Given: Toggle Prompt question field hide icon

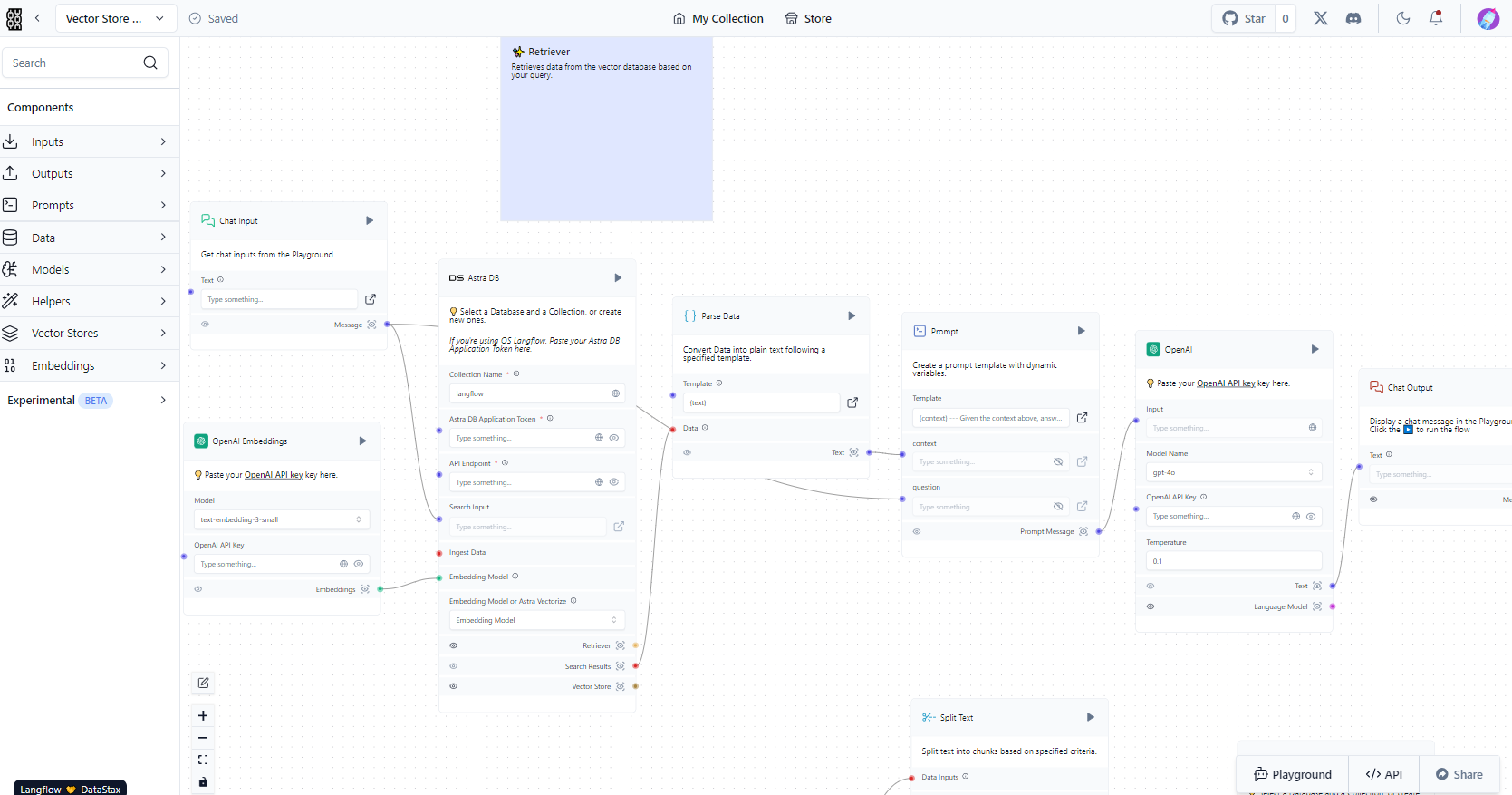Looking at the screenshot, I should click(1058, 506).
